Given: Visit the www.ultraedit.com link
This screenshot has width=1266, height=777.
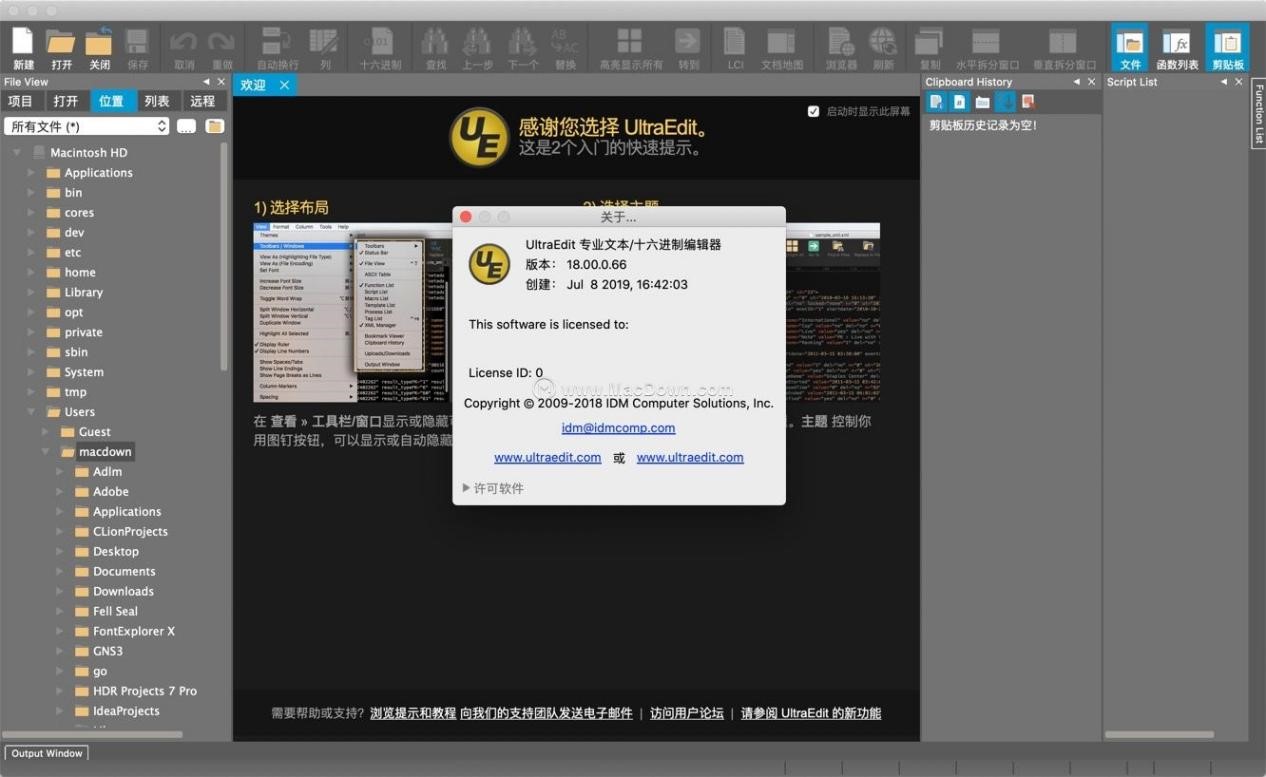Looking at the screenshot, I should coord(547,457).
